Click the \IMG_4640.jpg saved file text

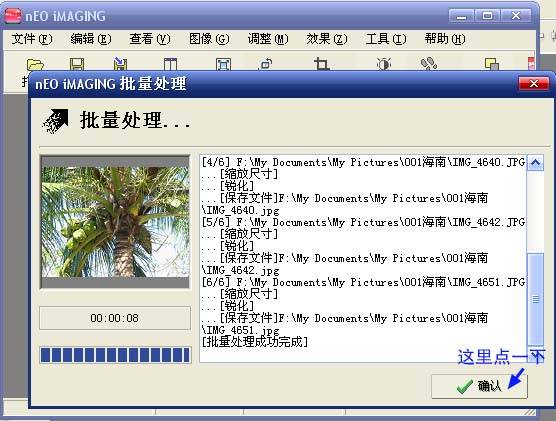coord(240,210)
